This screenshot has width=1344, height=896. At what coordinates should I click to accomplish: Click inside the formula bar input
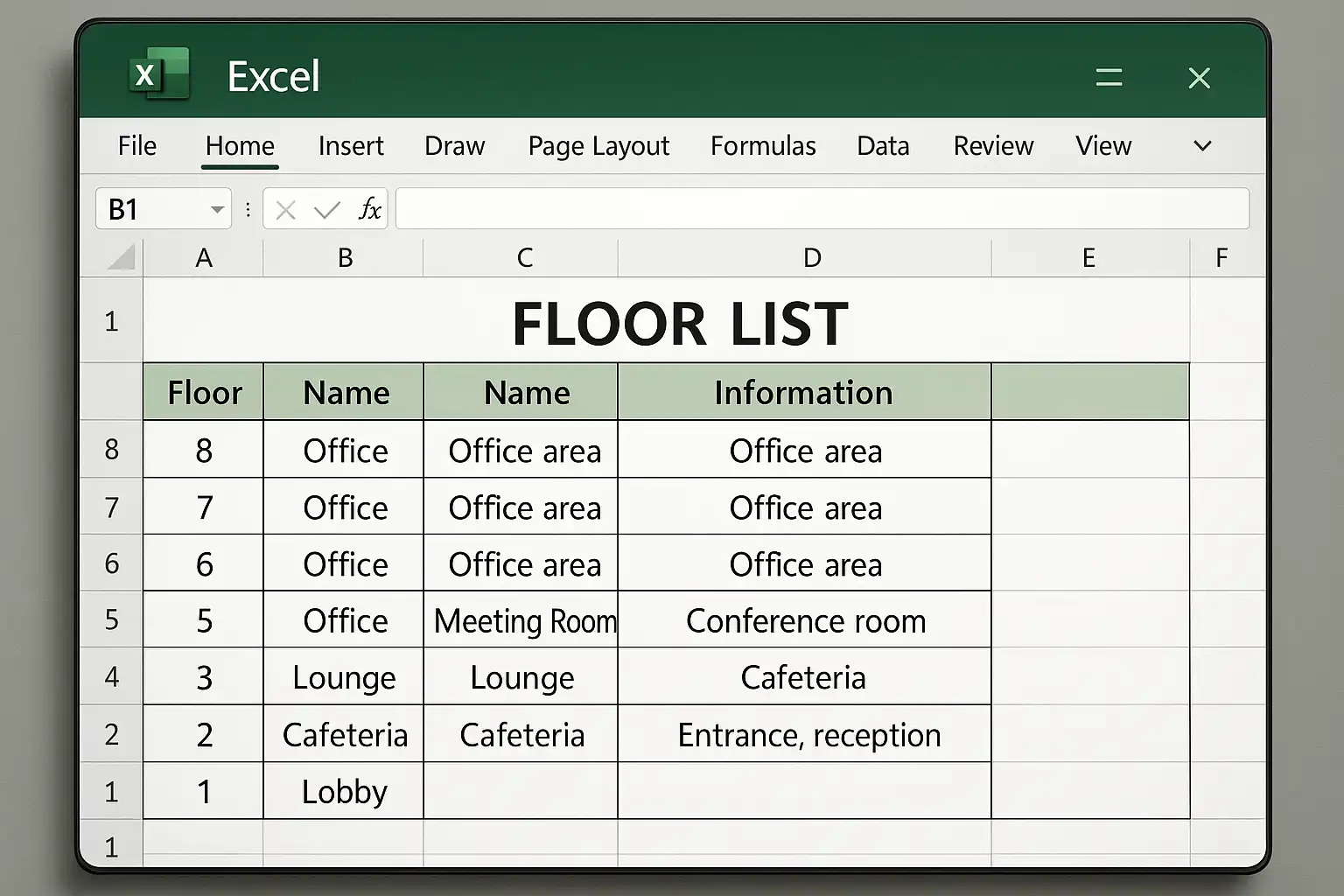[822, 209]
